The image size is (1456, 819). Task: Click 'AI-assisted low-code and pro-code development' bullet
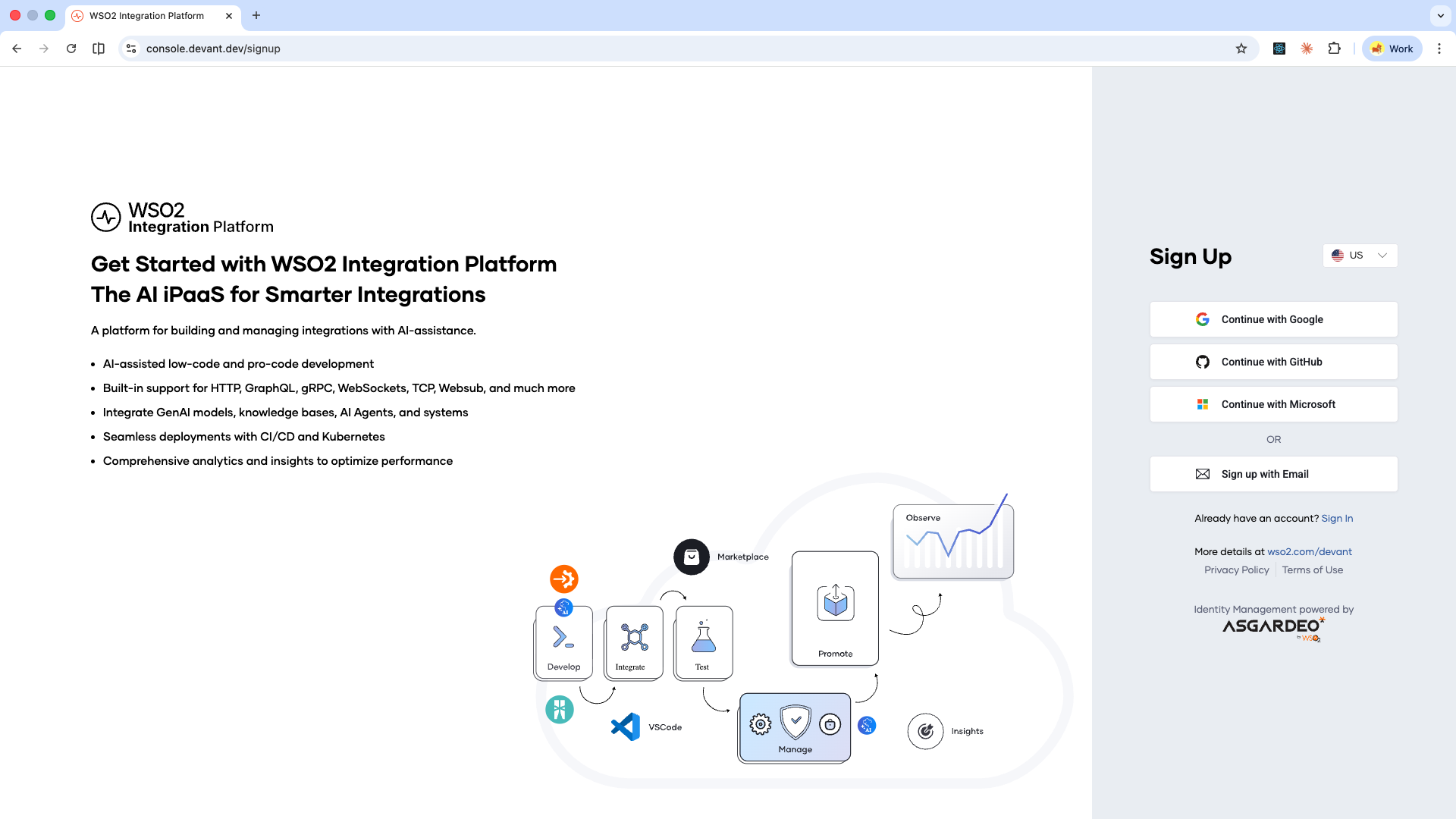[238, 364]
